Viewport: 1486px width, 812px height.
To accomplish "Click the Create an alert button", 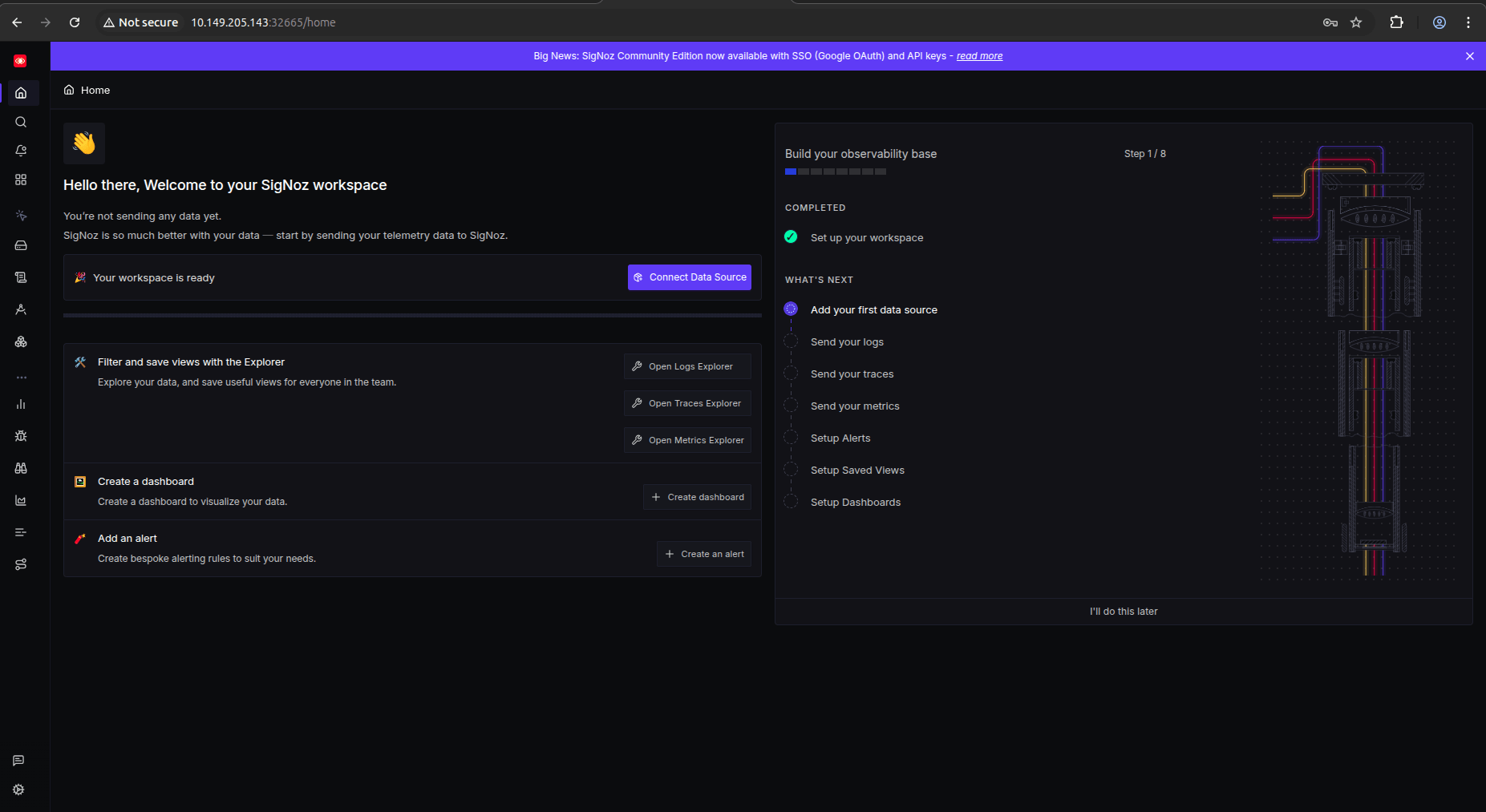I will coord(704,554).
